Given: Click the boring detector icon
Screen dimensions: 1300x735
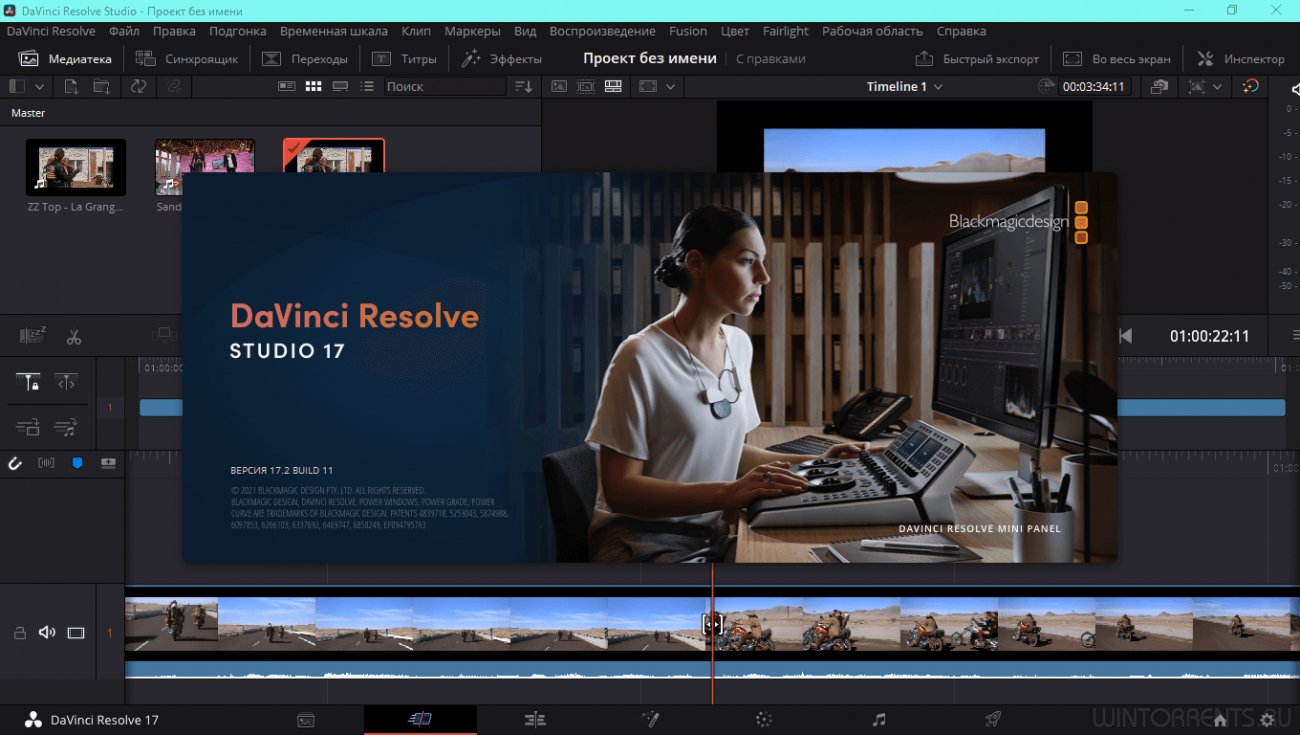Looking at the screenshot, I should click(32, 336).
